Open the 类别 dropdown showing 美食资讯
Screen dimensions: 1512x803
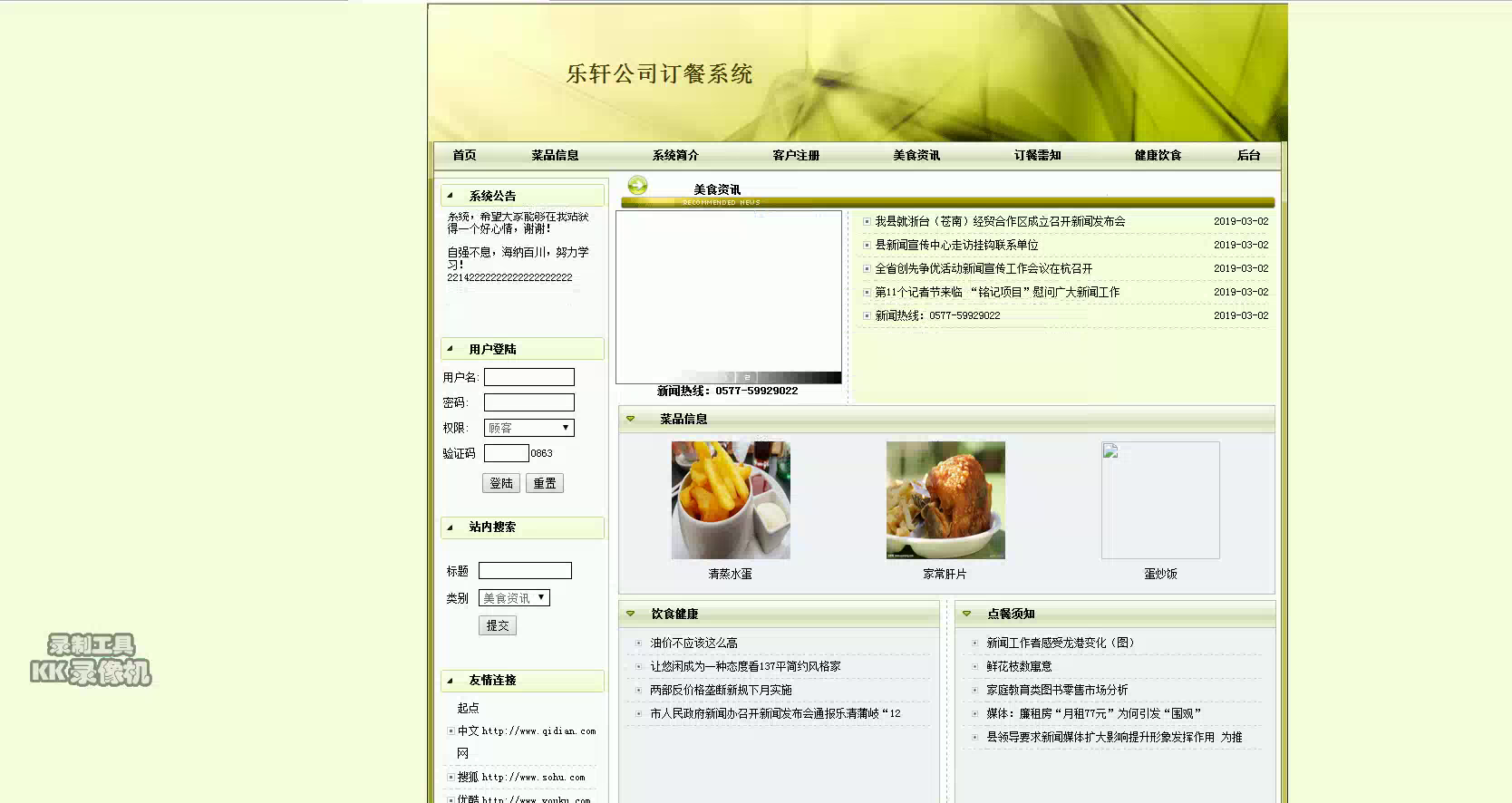[514, 598]
